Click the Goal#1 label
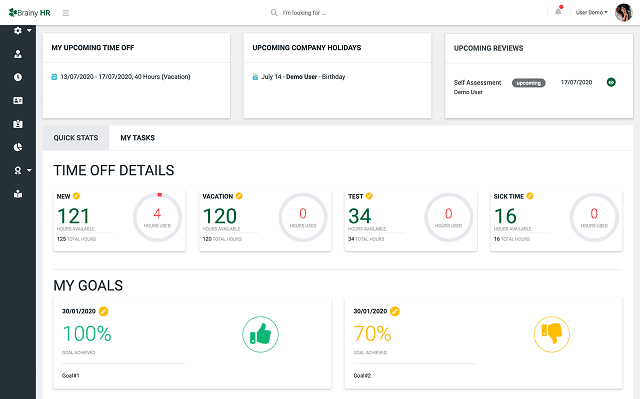This screenshot has height=399, width=640. 71,376
